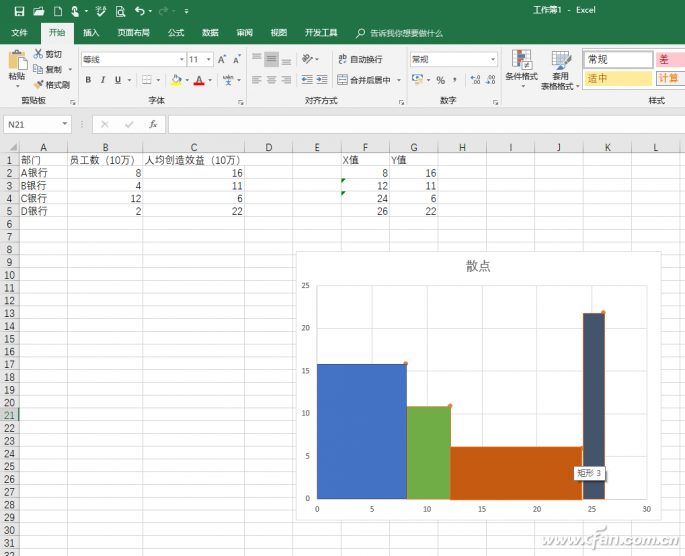Select the chart title 散点

478,266
